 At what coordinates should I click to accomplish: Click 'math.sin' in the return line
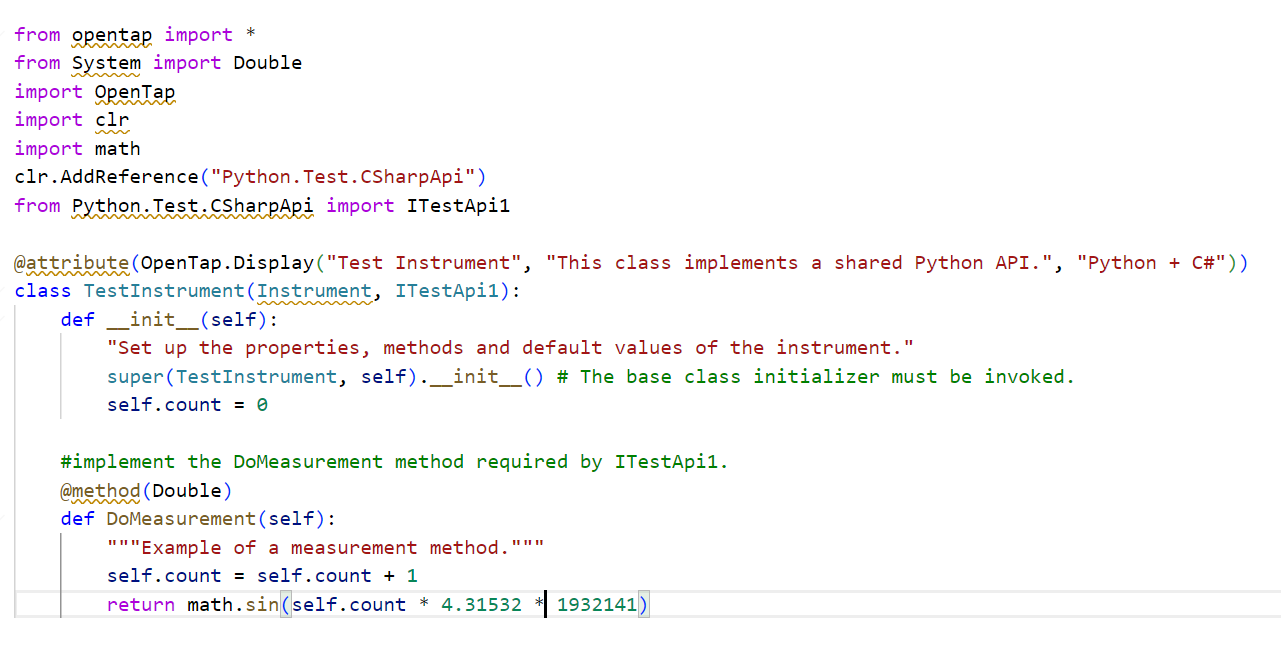(x=233, y=605)
